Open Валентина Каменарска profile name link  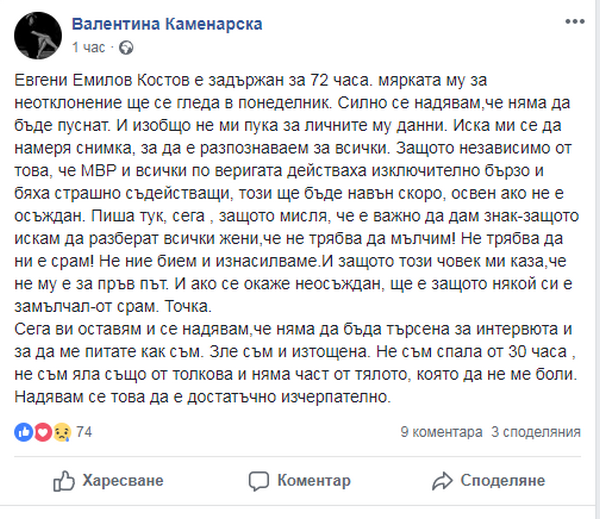click(x=167, y=24)
